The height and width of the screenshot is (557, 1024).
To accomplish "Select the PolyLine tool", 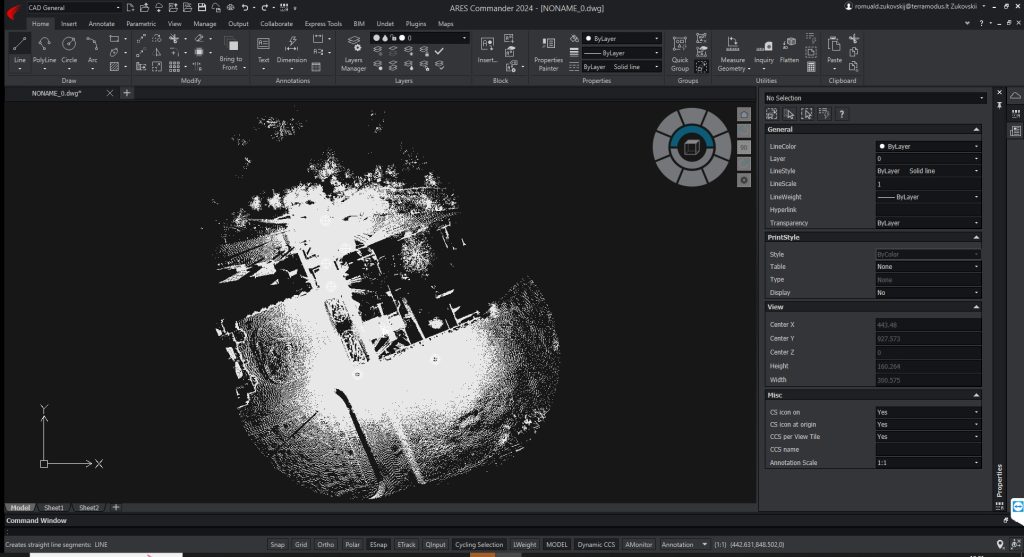I will pyautogui.click(x=45, y=48).
